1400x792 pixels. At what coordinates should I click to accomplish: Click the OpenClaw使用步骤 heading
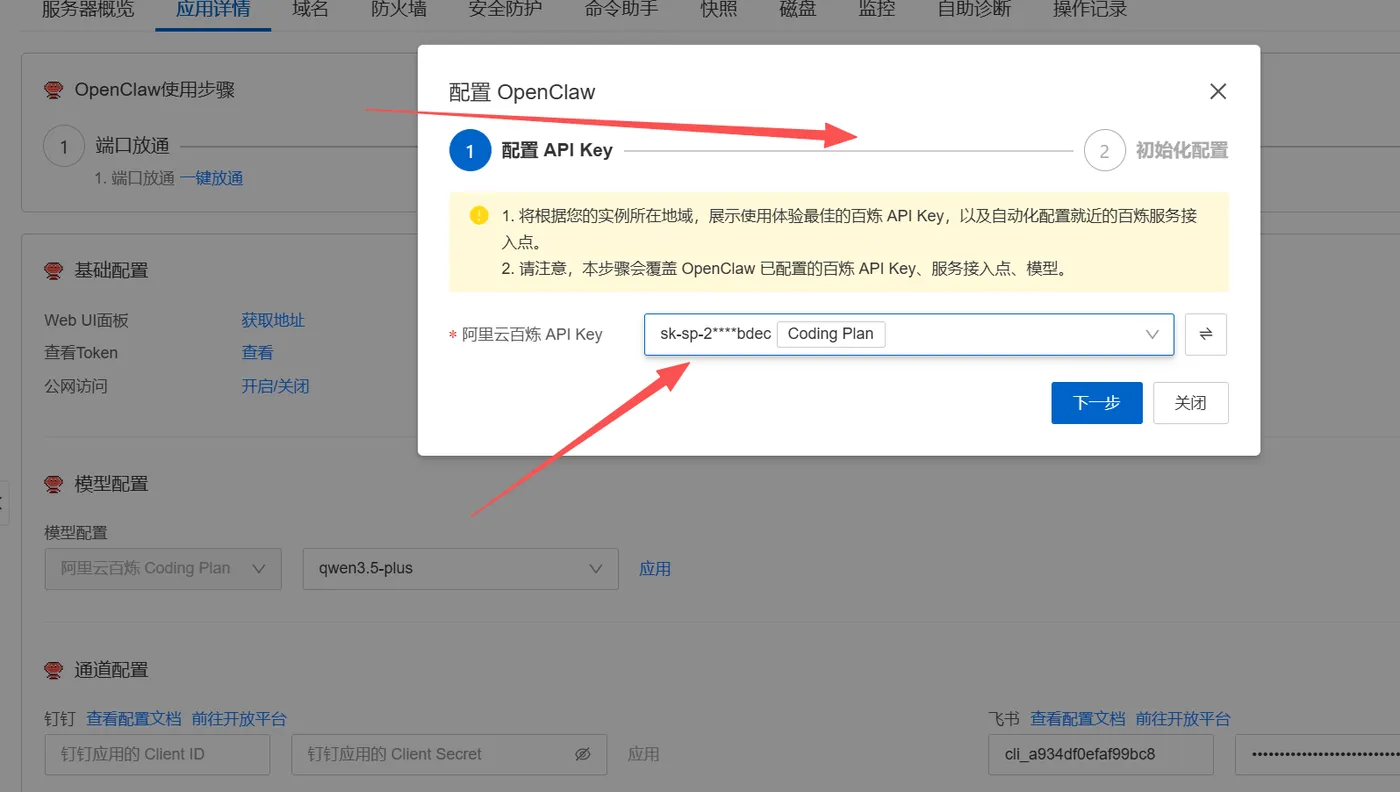(155, 90)
